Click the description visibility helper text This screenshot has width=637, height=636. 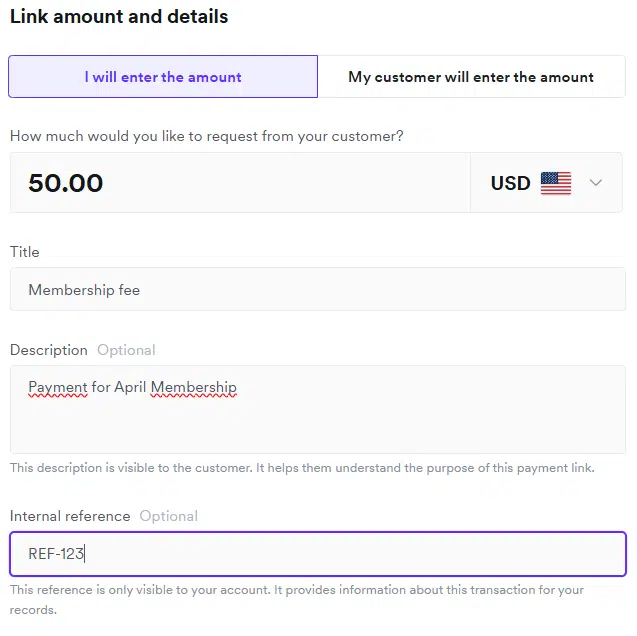pos(302,468)
